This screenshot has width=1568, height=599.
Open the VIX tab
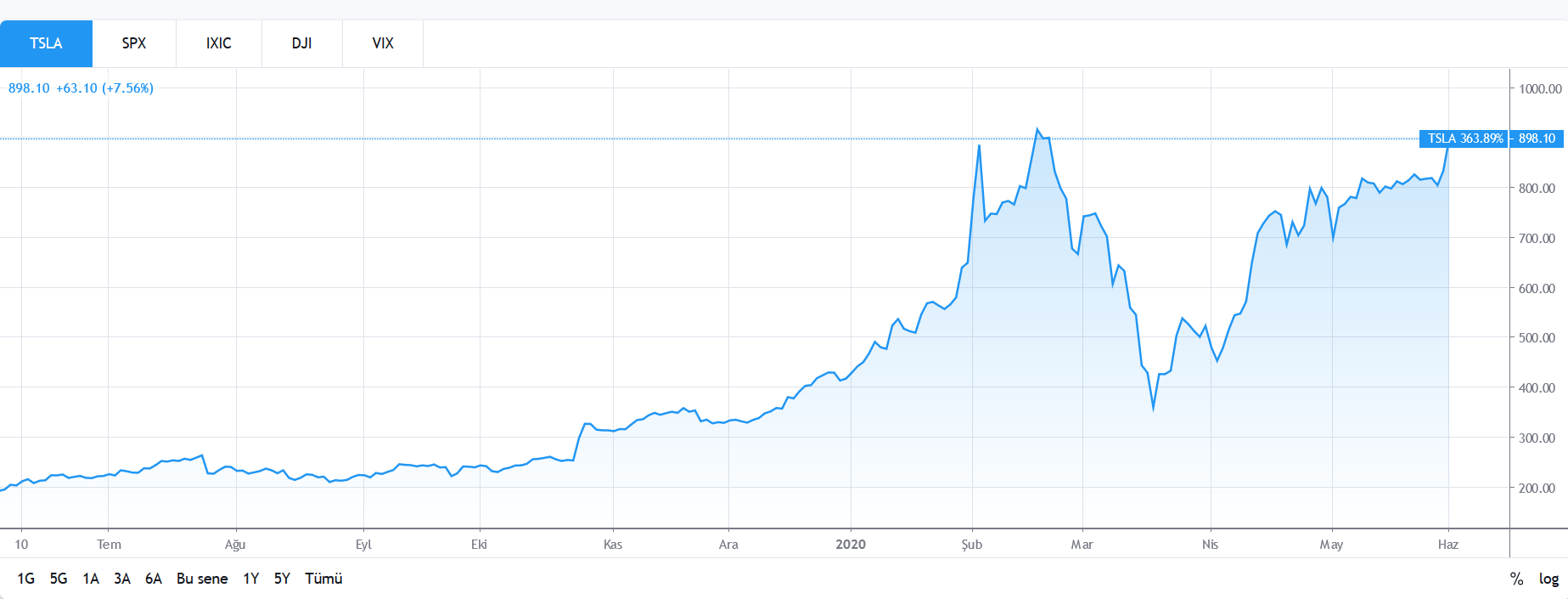click(x=383, y=43)
